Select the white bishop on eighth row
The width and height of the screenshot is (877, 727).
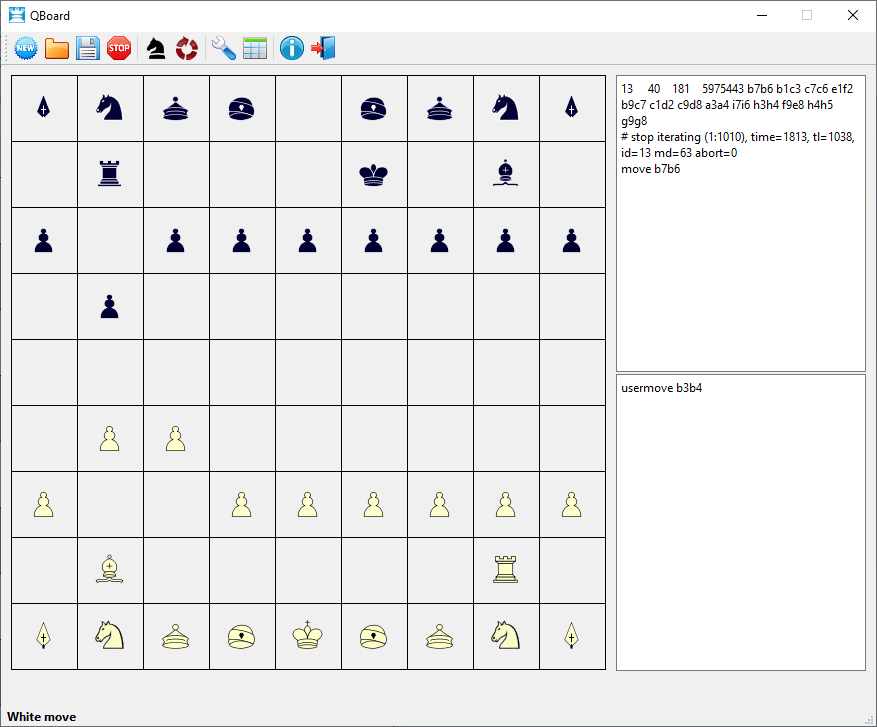110,569
